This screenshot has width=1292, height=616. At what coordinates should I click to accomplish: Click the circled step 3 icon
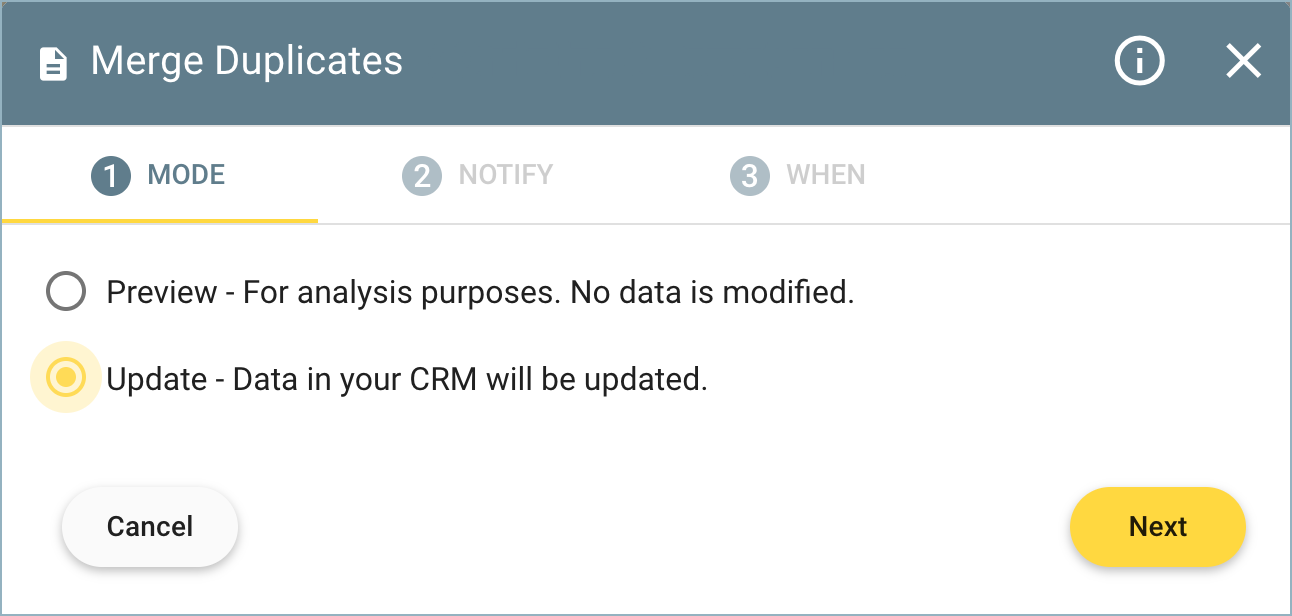coord(750,174)
